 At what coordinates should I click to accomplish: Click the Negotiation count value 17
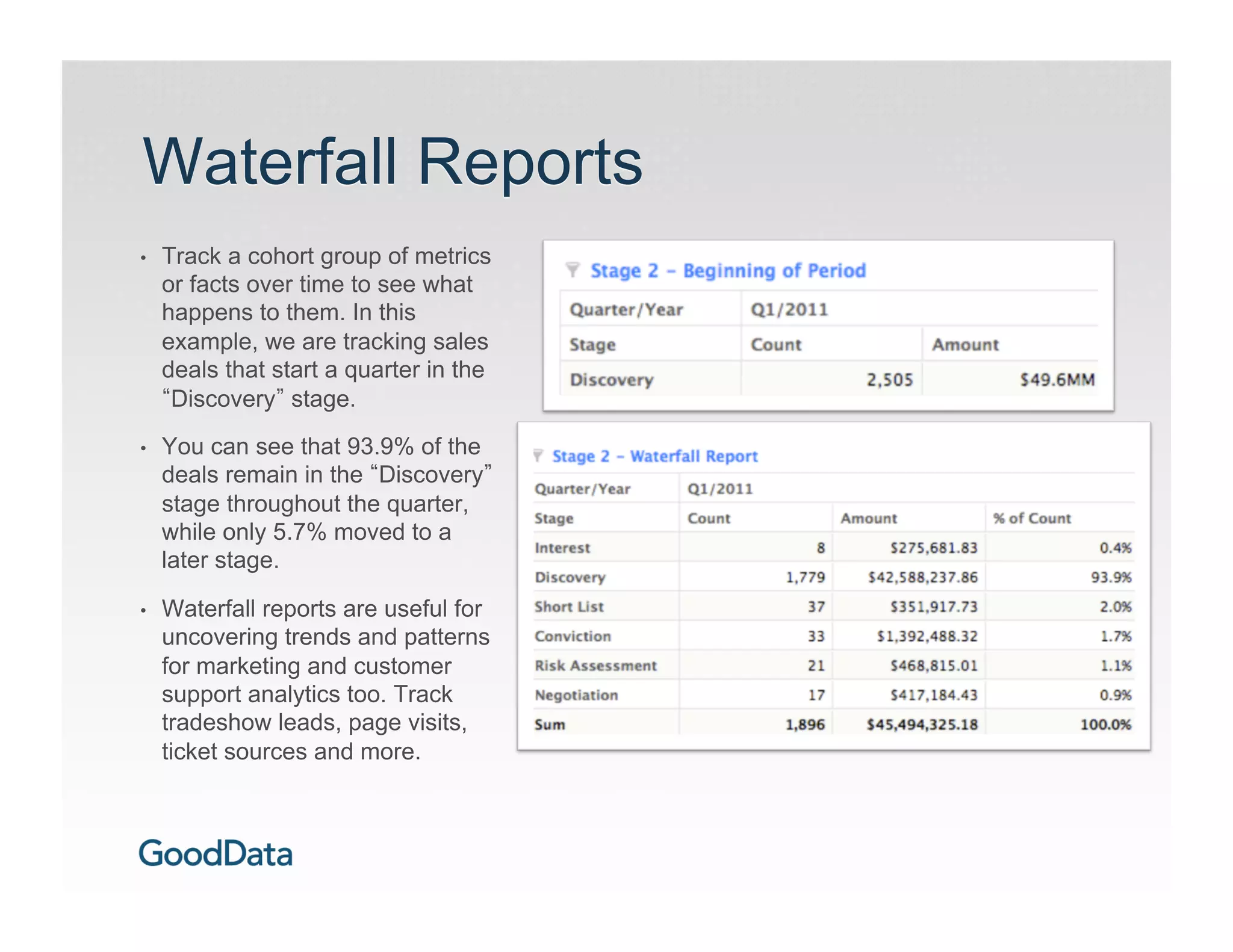click(x=816, y=695)
